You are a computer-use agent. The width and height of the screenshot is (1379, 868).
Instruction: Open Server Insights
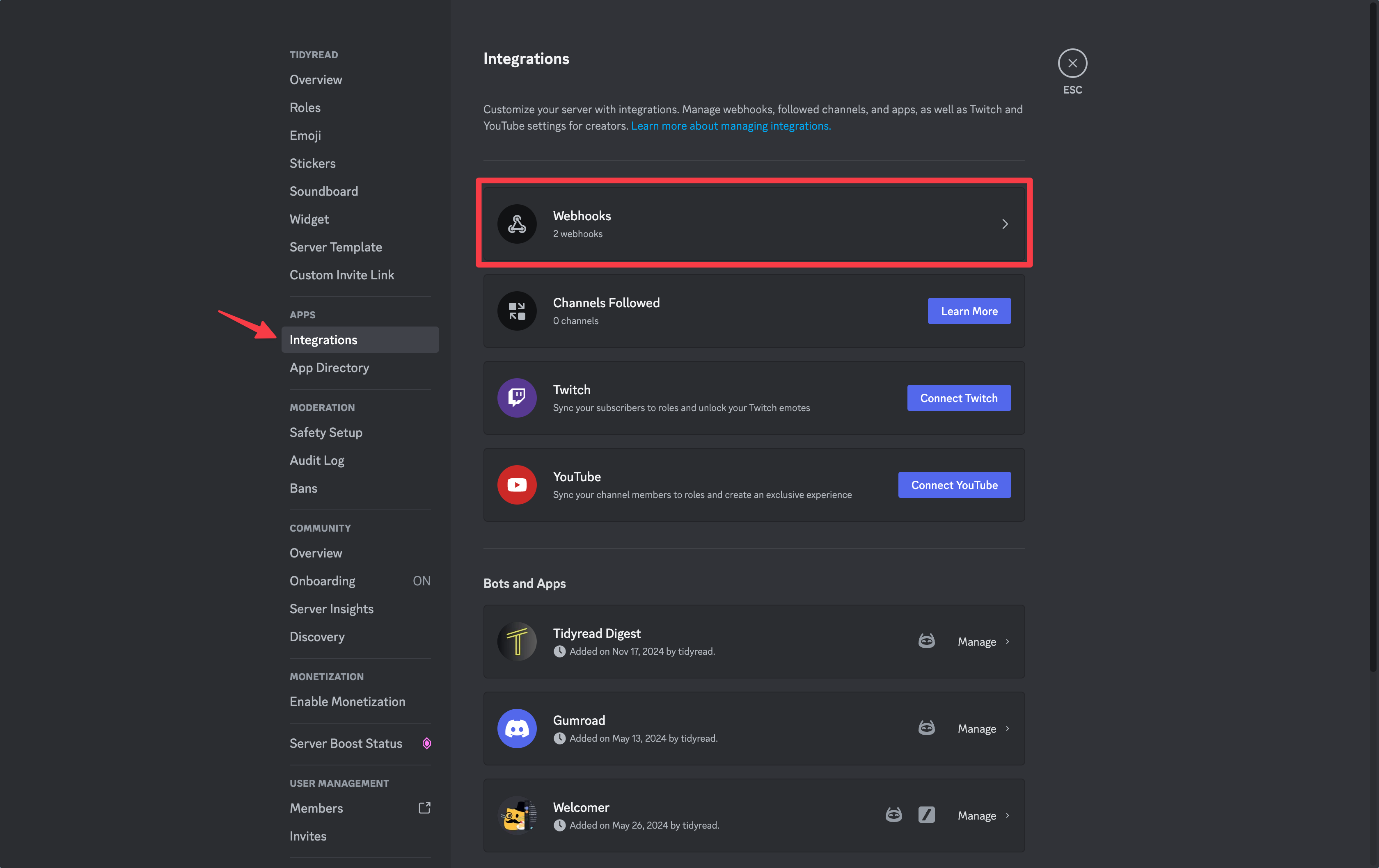tap(360, 609)
